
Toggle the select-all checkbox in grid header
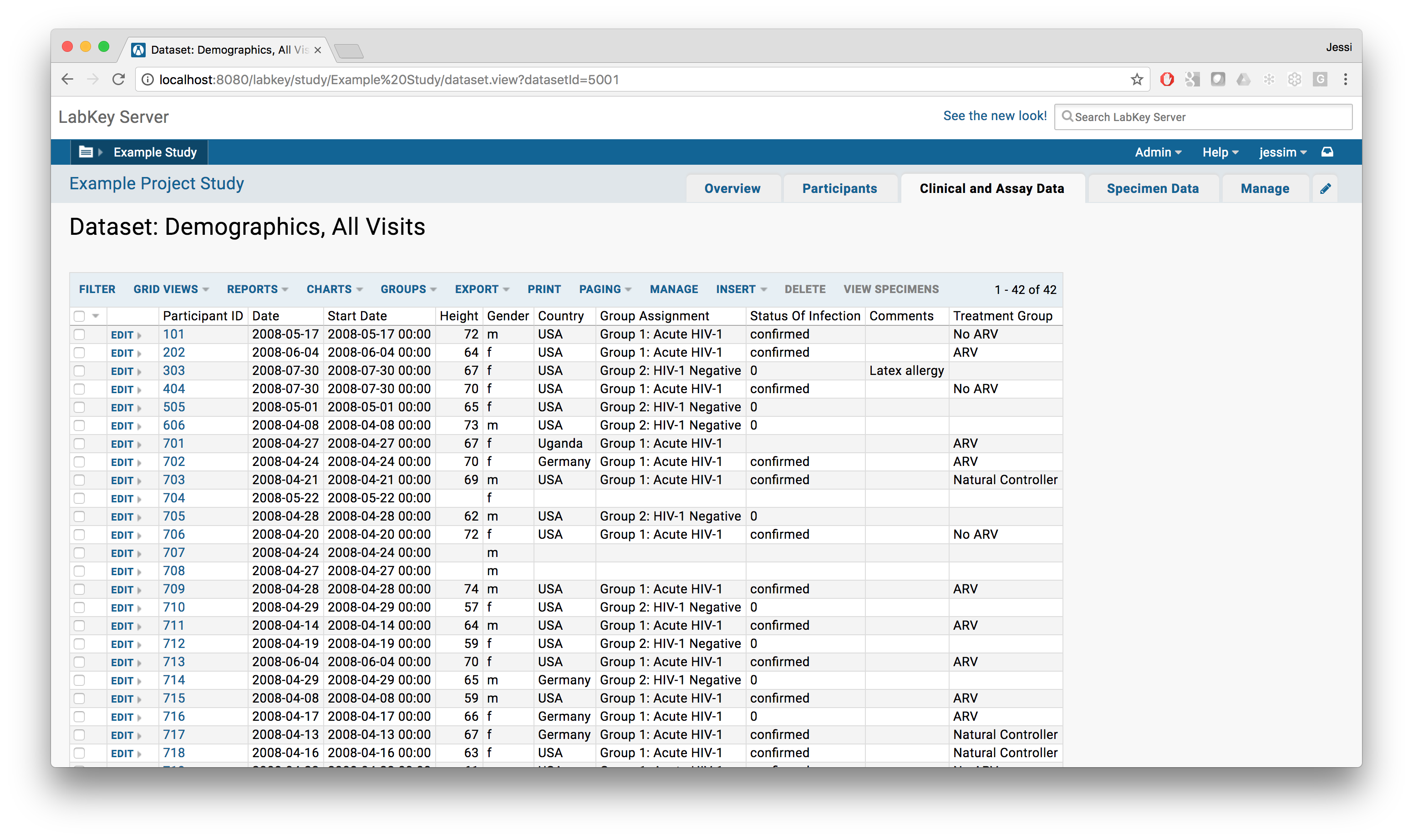tap(79, 316)
